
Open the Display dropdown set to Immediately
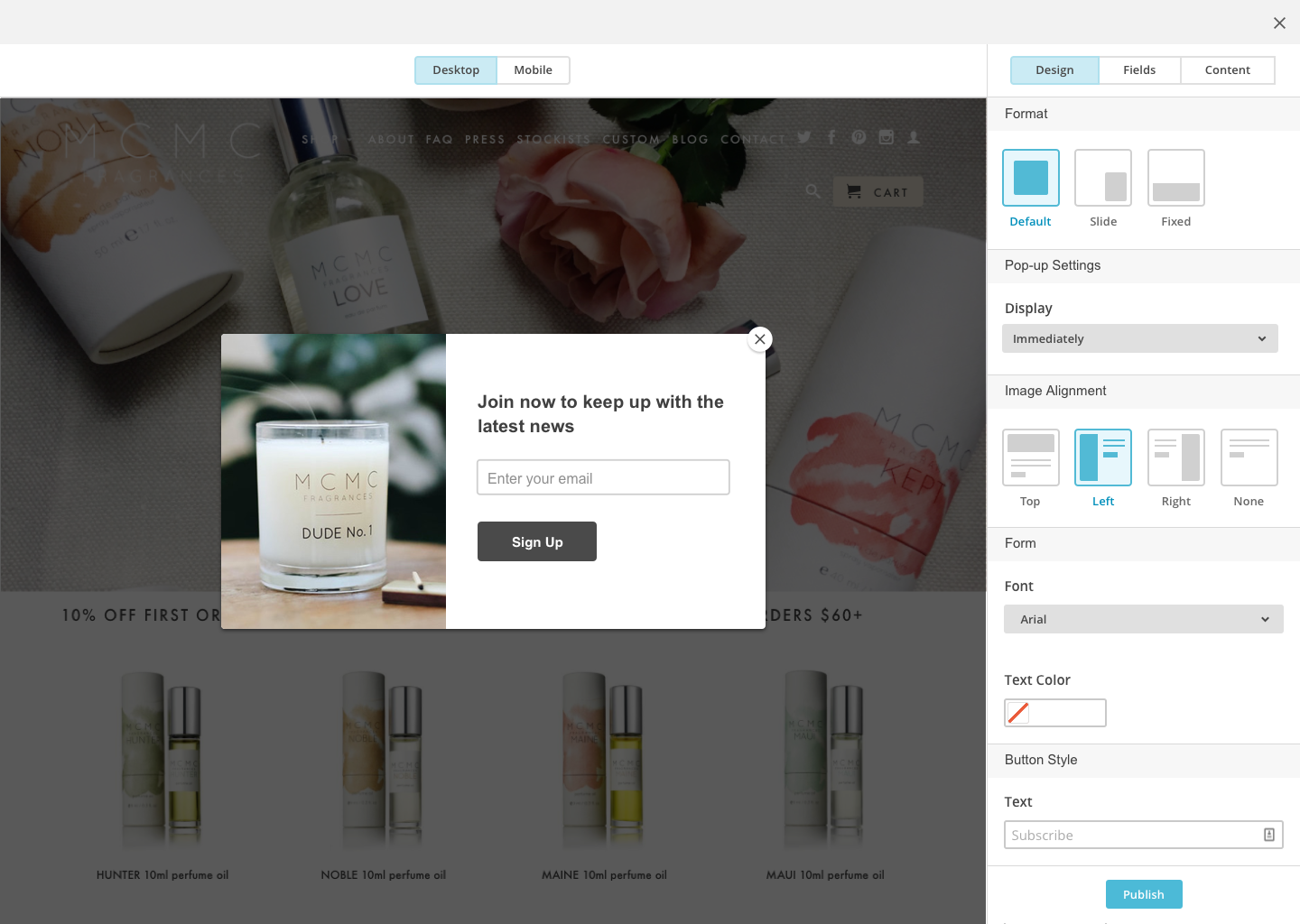coord(1140,338)
